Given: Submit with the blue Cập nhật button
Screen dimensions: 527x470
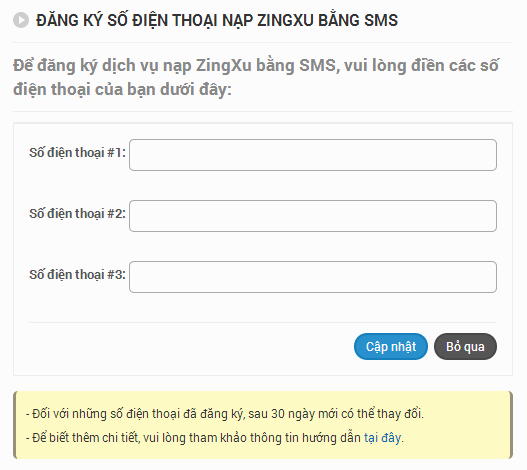Looking at the screenshot, I should point(391,347).
